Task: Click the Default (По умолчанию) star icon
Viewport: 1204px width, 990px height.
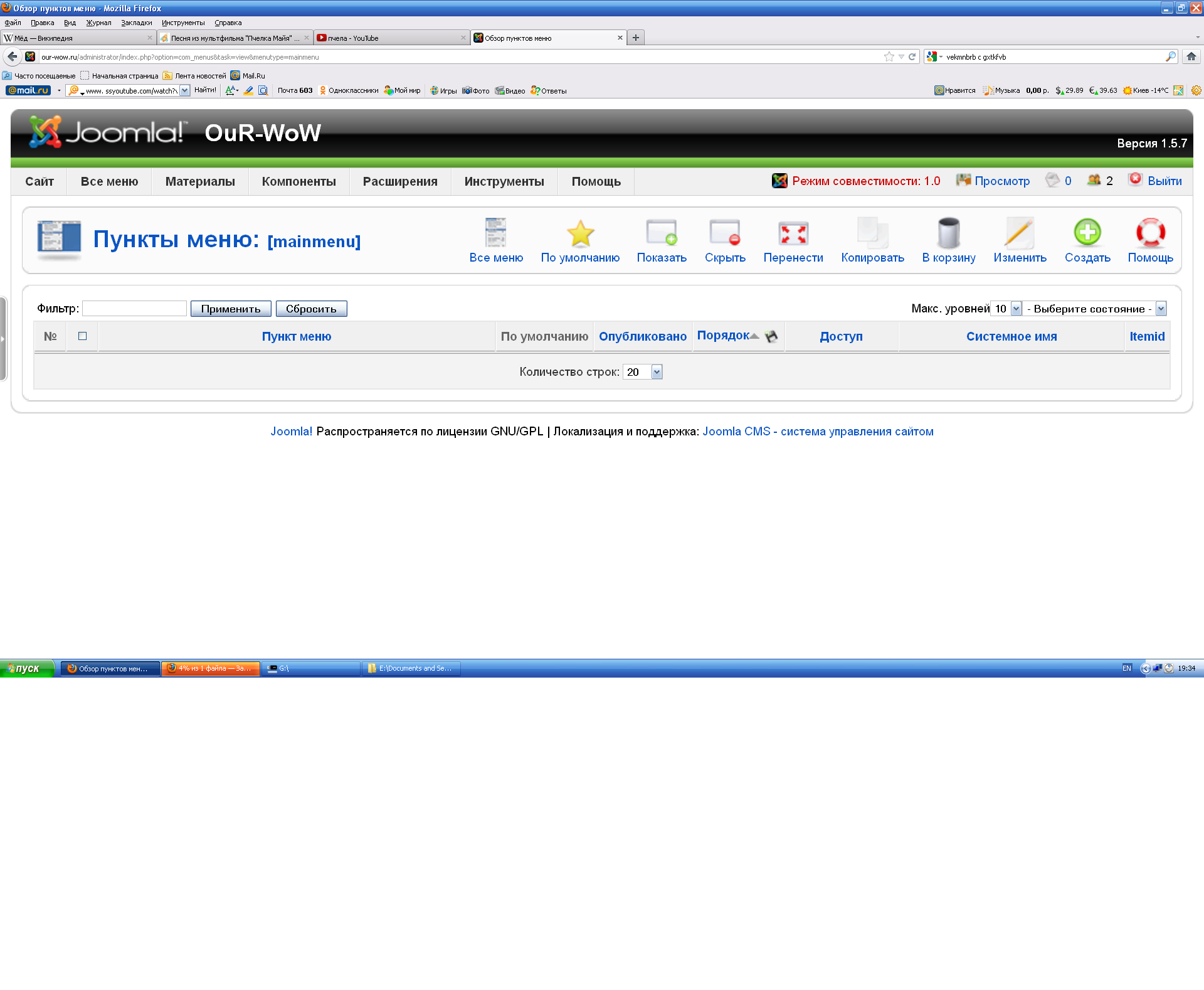Action: 580,233
